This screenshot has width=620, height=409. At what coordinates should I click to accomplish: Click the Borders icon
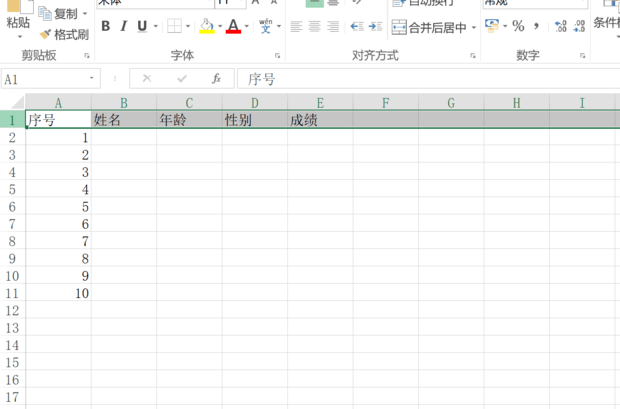[x=174, y=26]
